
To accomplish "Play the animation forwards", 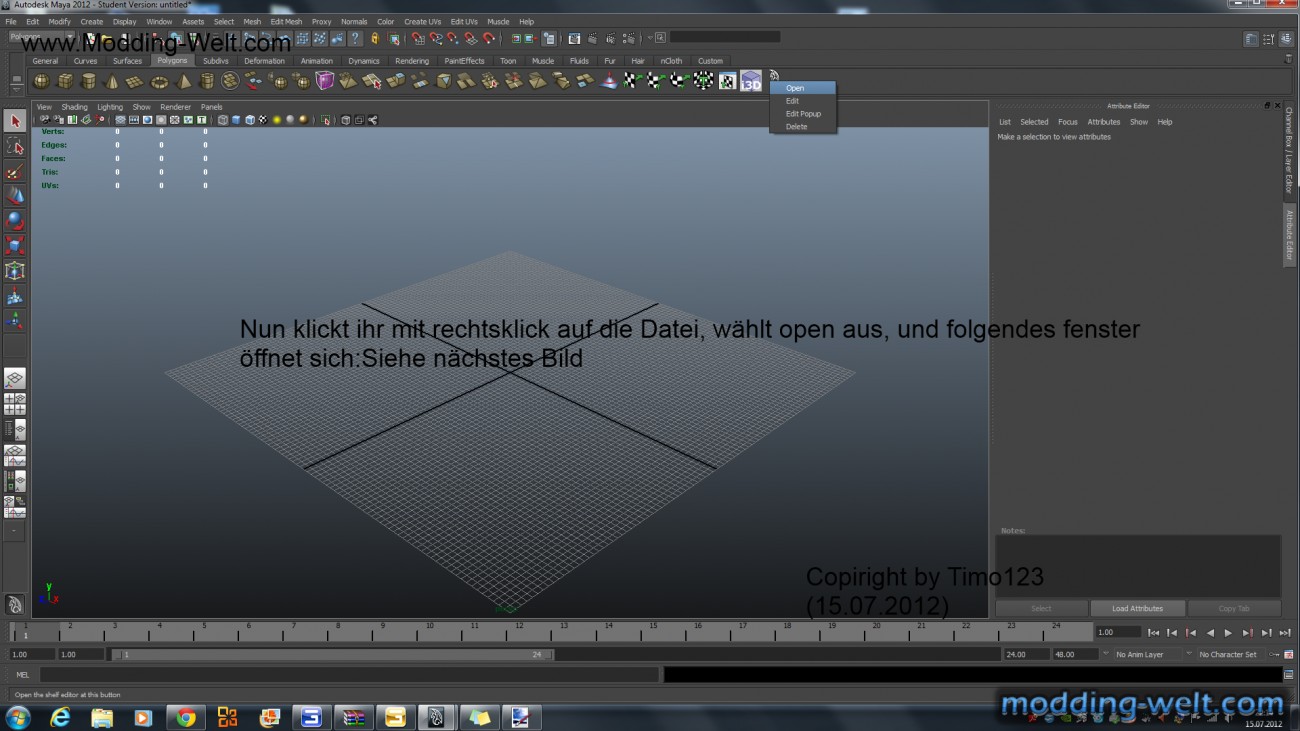I will (x=1228, y=633).
